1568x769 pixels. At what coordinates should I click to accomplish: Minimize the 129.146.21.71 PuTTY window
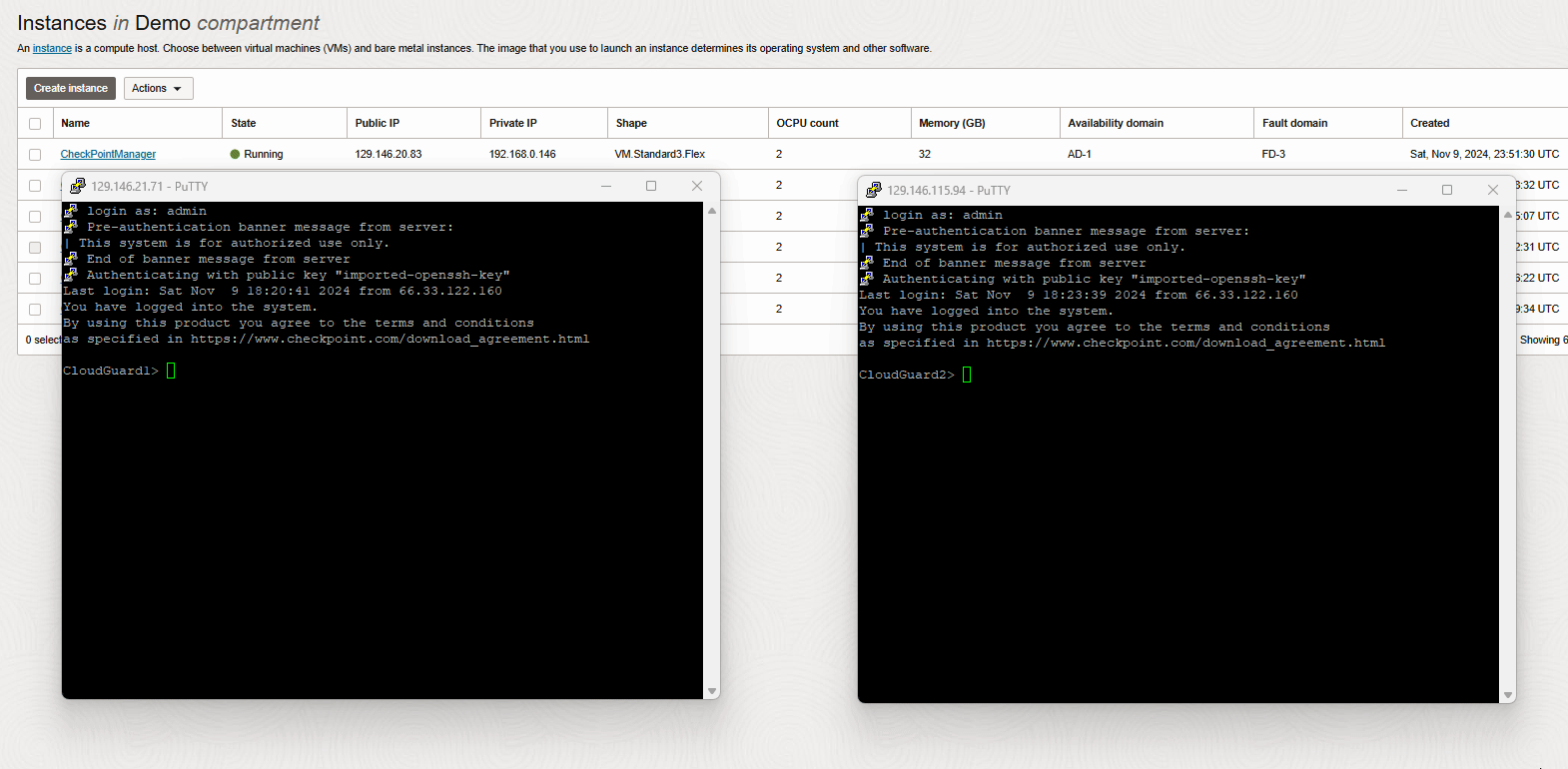coord(606,186)
